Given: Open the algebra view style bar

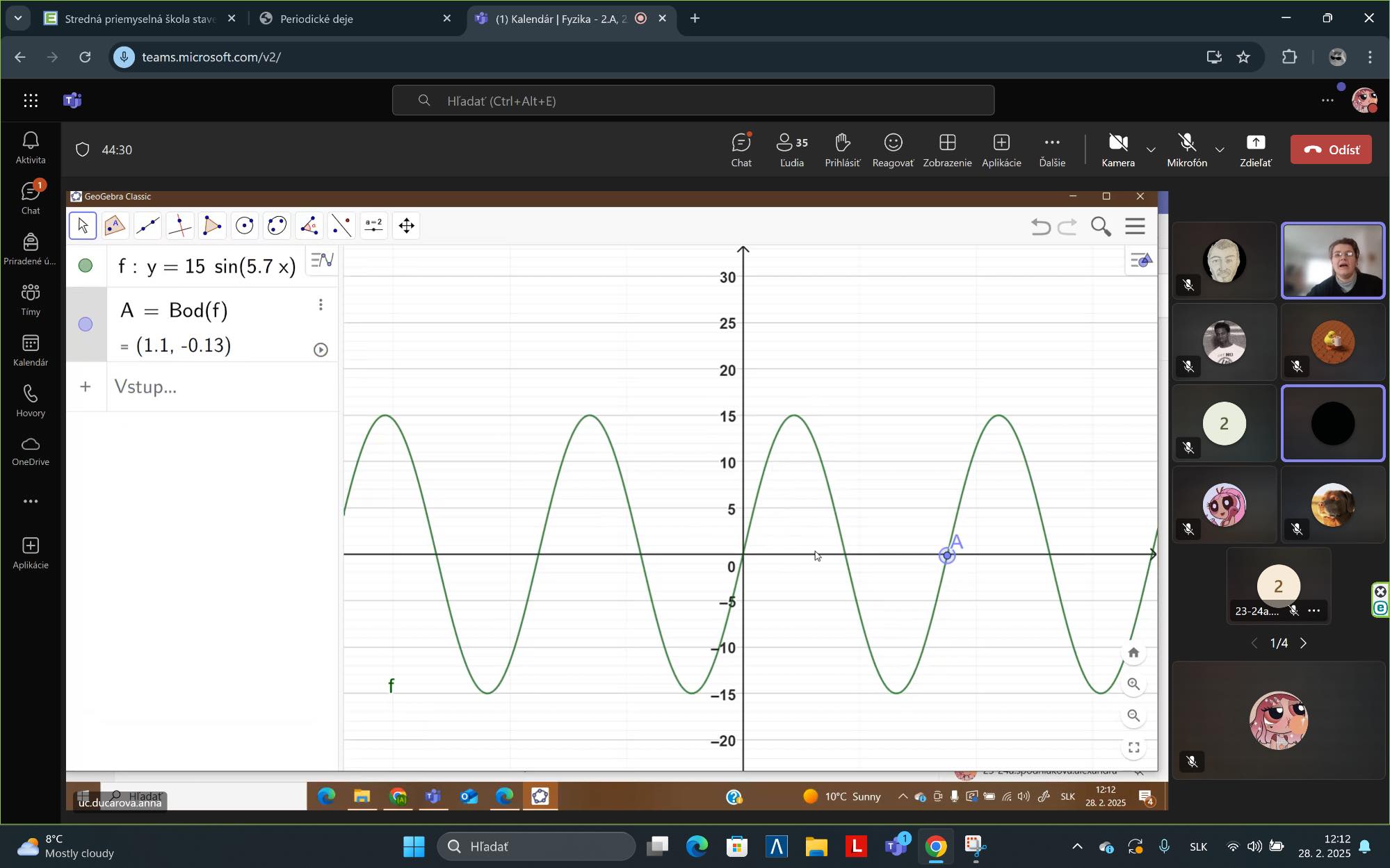Looking at the screenshot, I should [x=323, y=260].
